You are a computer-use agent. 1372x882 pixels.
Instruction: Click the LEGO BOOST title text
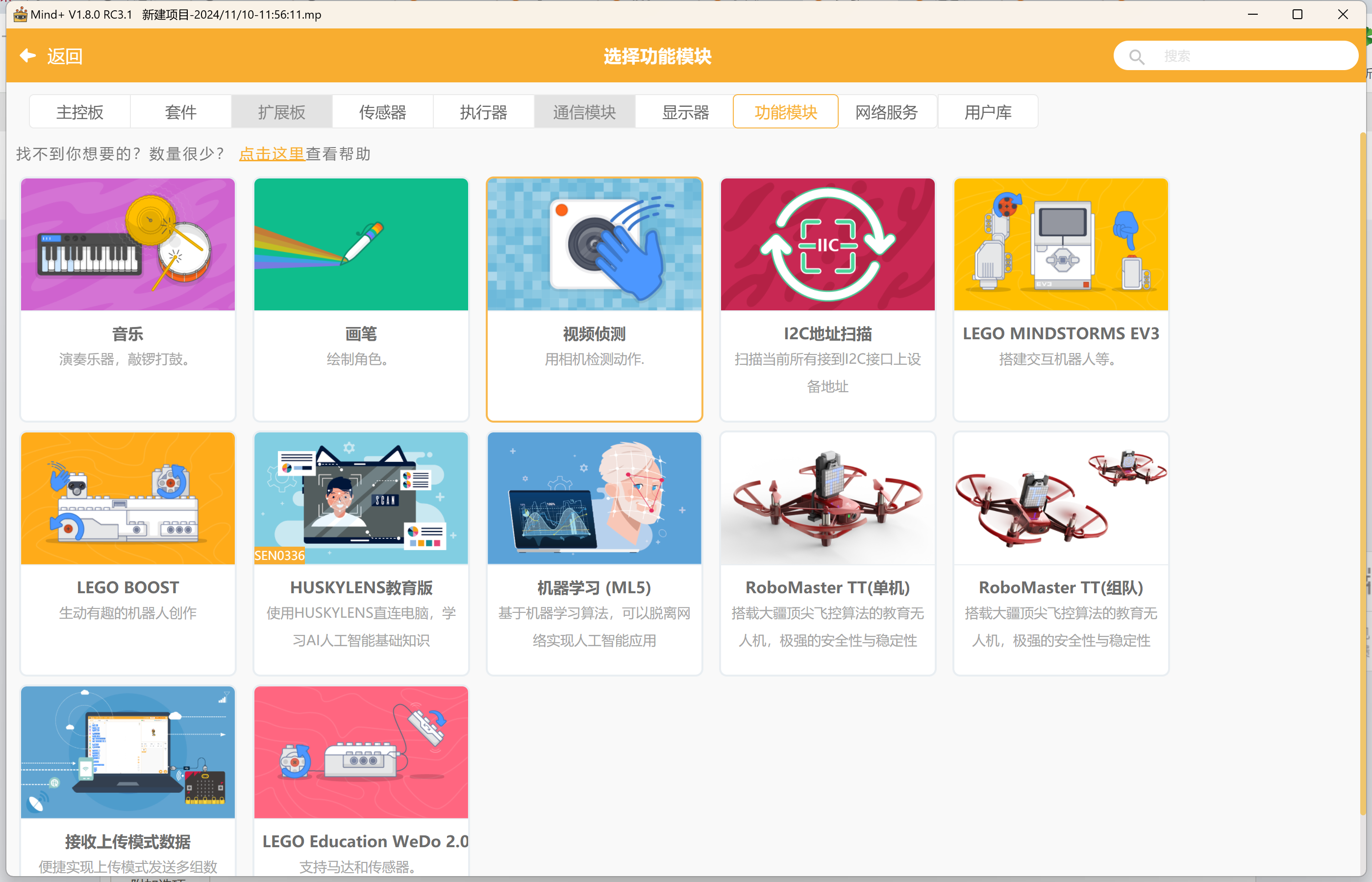(x=128, y=588)
